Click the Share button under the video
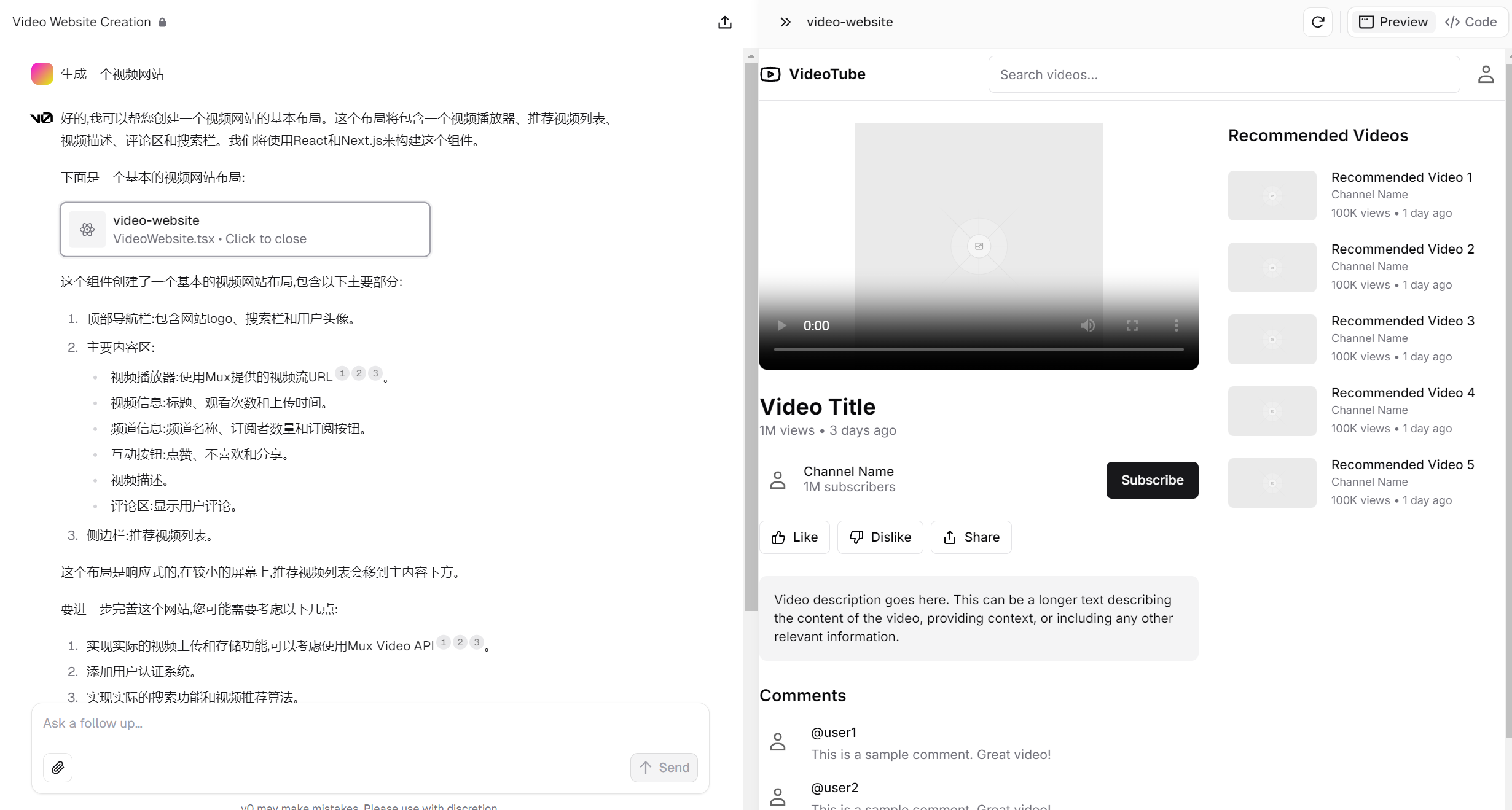Viewport: 1512px width, 810px height. [971, 537]
